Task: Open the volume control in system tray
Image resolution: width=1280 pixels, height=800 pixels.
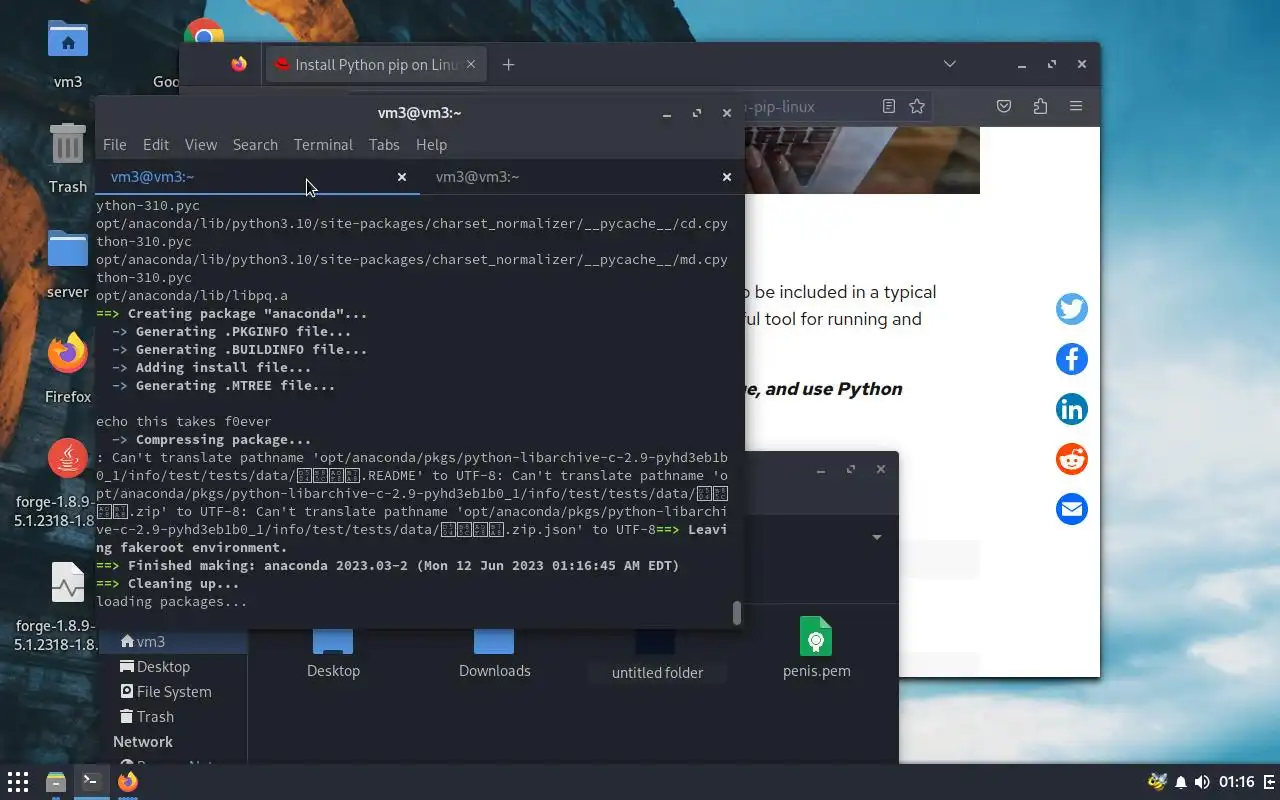Action: [1202, 782]
